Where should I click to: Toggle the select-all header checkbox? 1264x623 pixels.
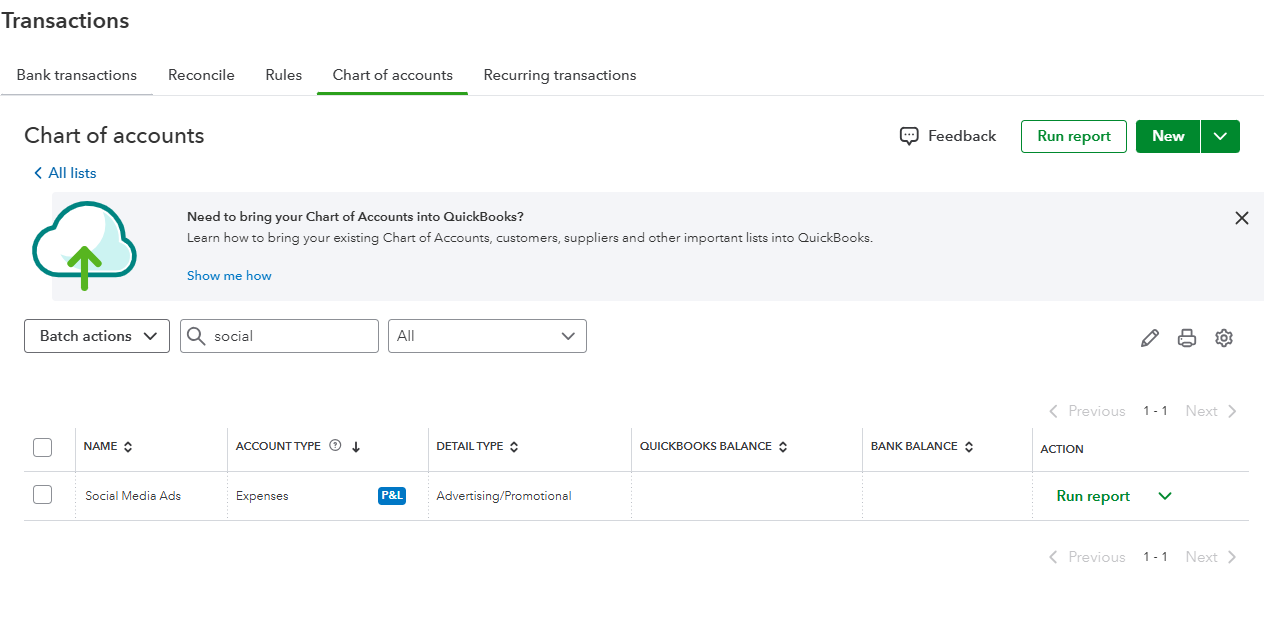point(42,447)
